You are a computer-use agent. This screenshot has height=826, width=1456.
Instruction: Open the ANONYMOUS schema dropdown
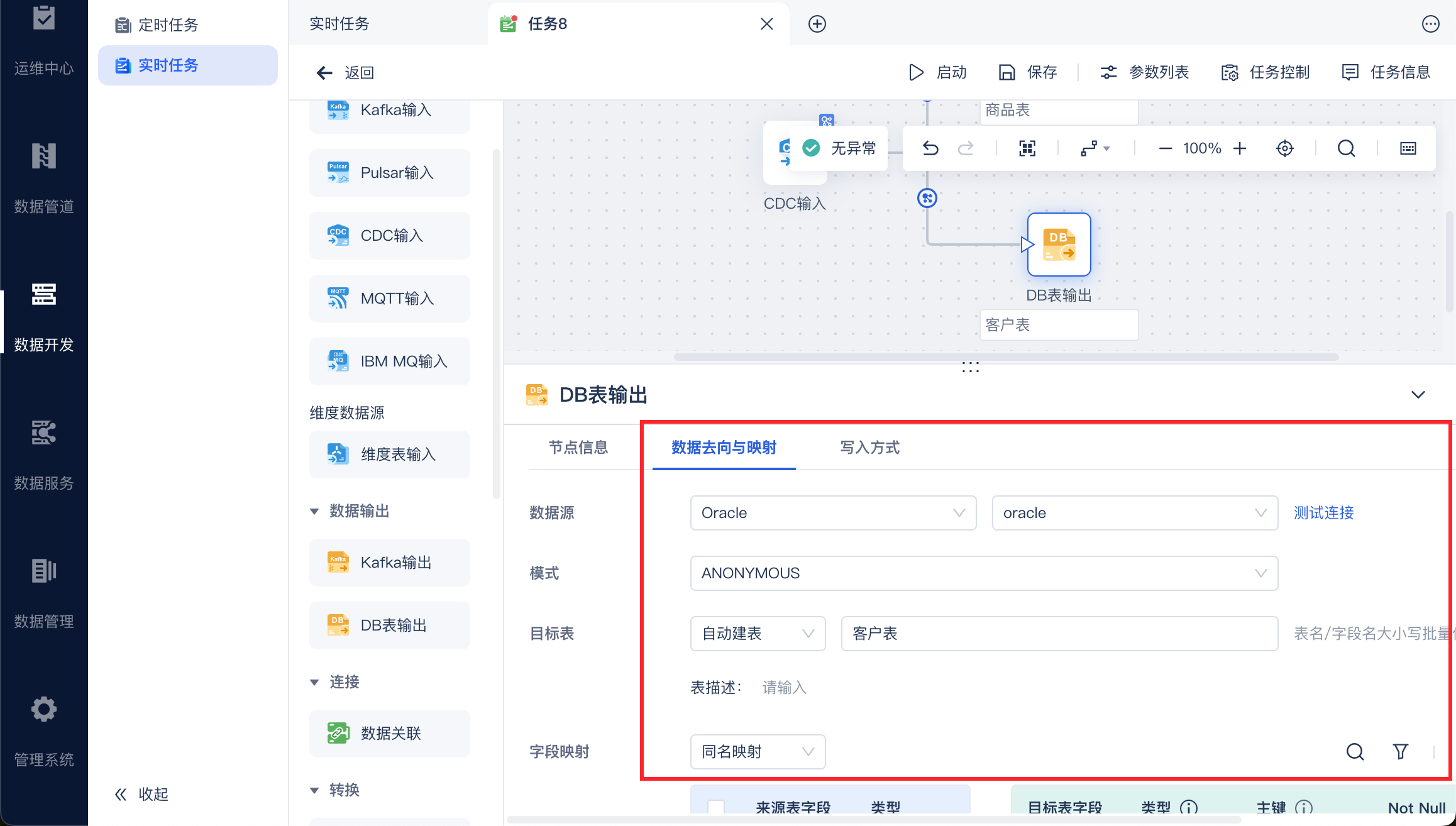coord(984,573)
